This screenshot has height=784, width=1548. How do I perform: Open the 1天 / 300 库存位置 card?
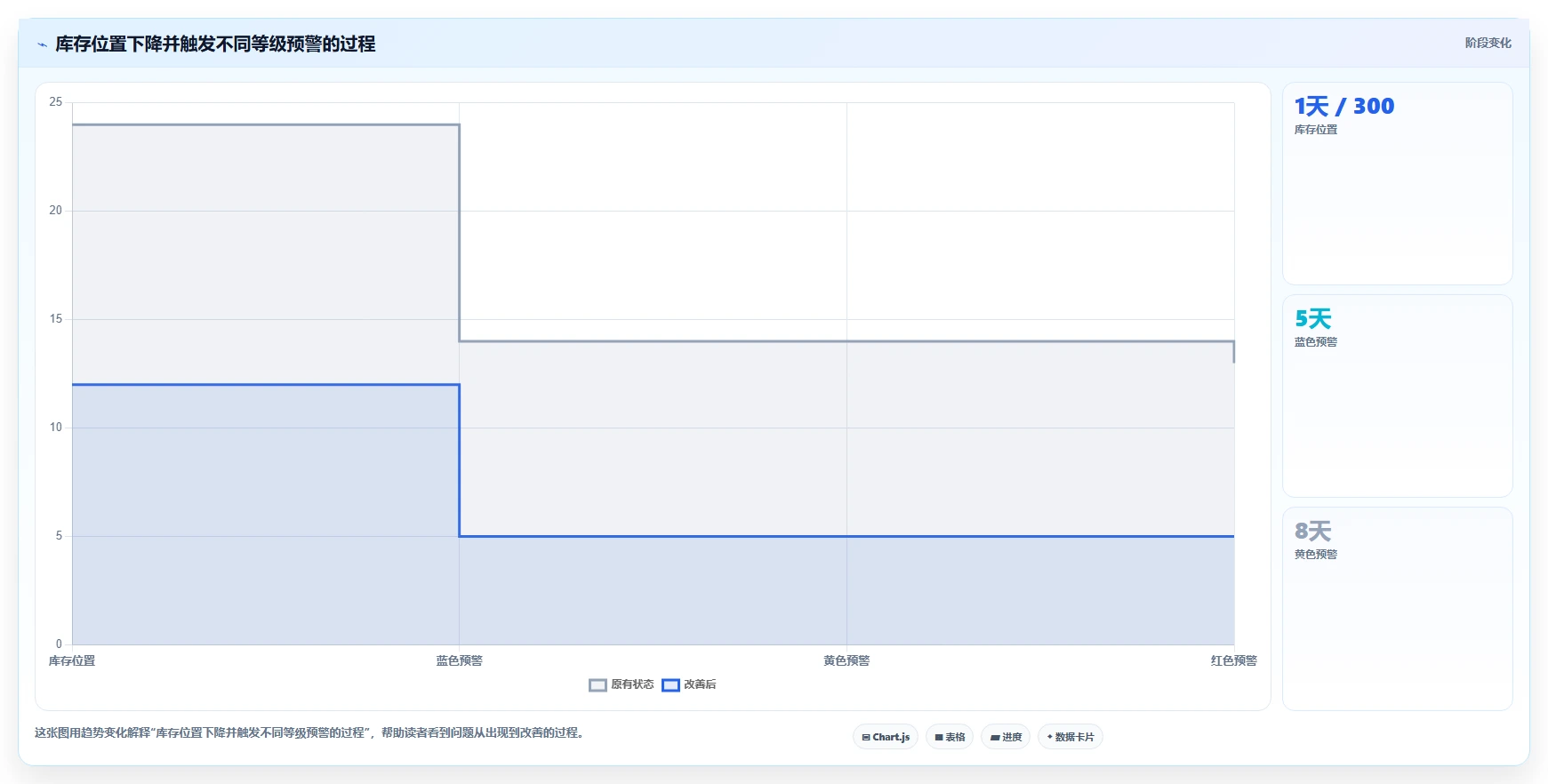(x=1398, y=184)
